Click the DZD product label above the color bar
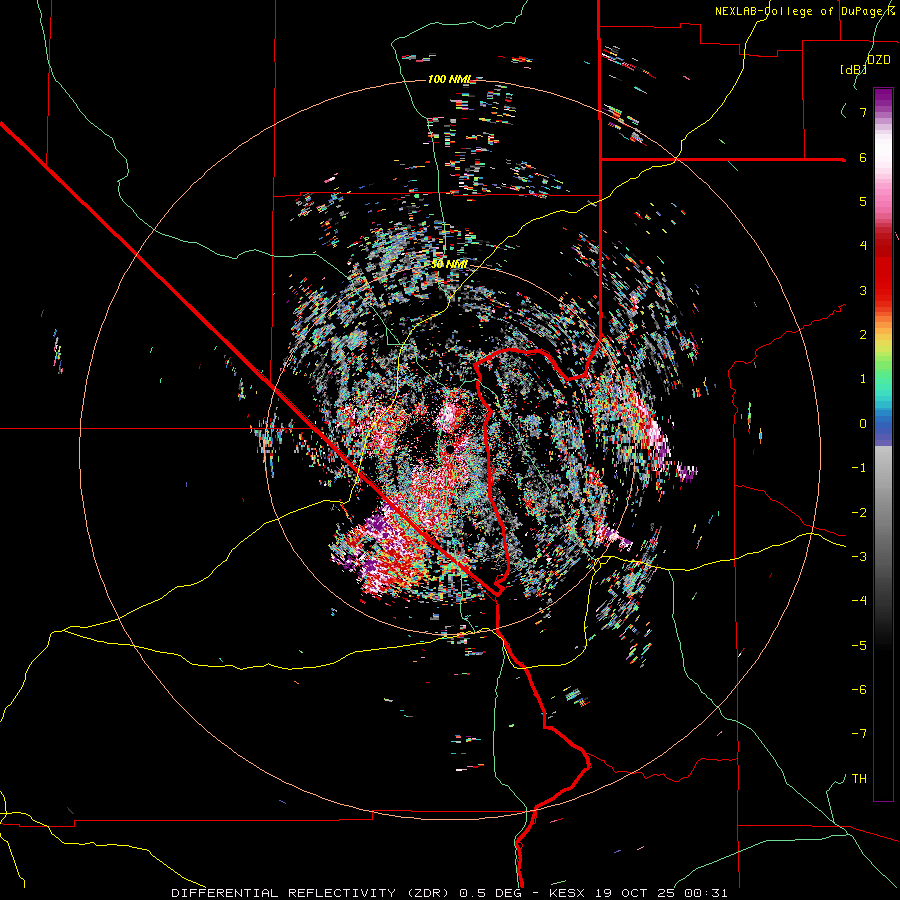The width and height of the screenshot is (900, 900). tap(878, 60)
